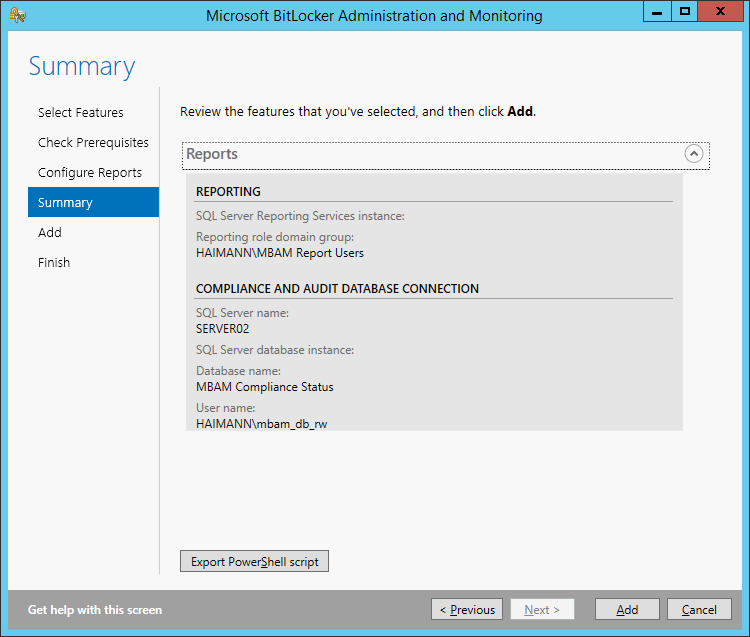Collapse the Reports section chevron
The height and width of the screenshot is (637, 750).
pyautogui.click(x=694, y=154)
